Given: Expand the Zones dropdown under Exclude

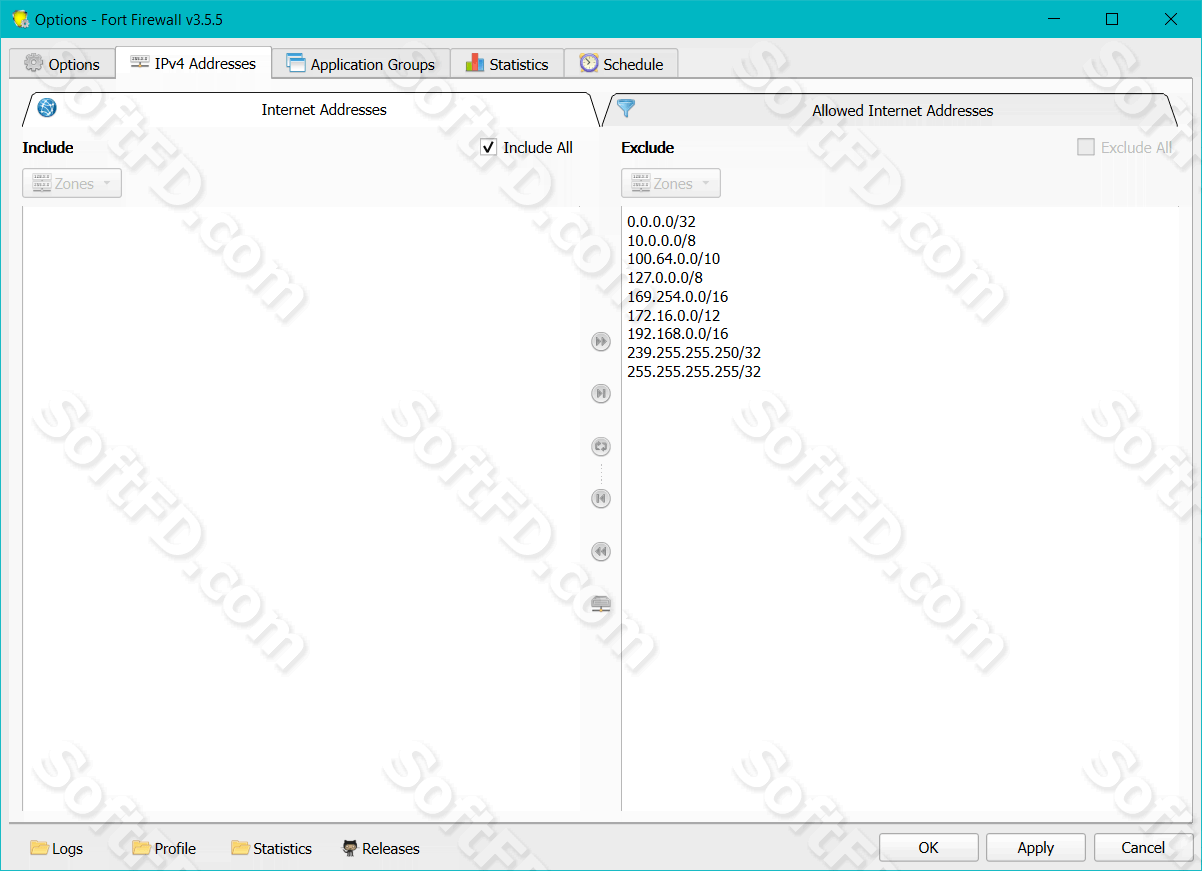Looking at the screenshot, I should pos(671,184).
